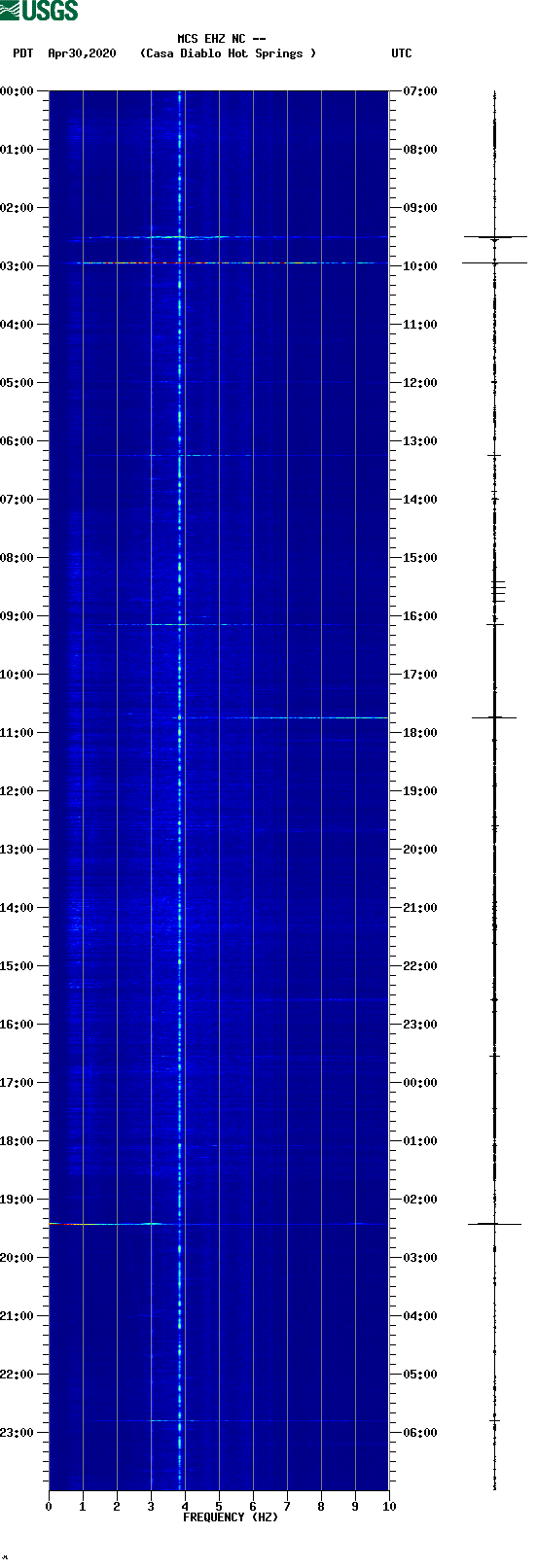Click the USGS logo
This screenshot has width=537, height=1568.
[39, 11]
